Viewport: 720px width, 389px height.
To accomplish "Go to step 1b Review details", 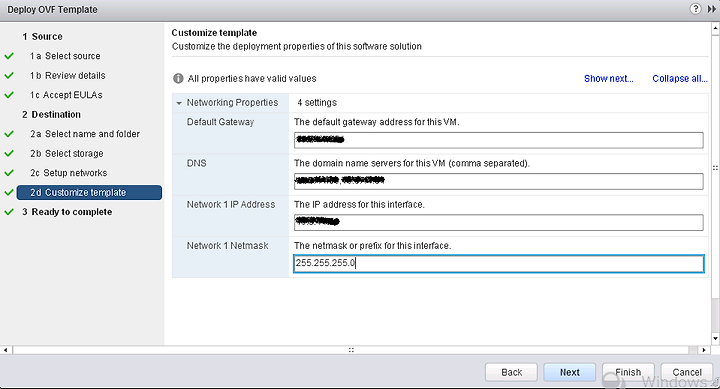I will pyautogui.click(x=68, y=75).
